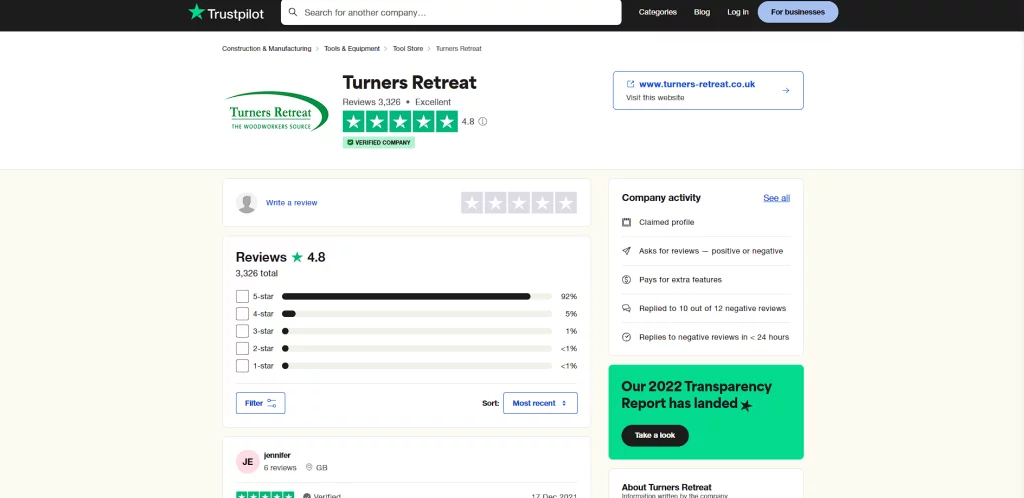This screenshot has height=498, width=1024.
Task: Select the fifth star in review rating
Action: pyautogui.click(x=566, y=203)
